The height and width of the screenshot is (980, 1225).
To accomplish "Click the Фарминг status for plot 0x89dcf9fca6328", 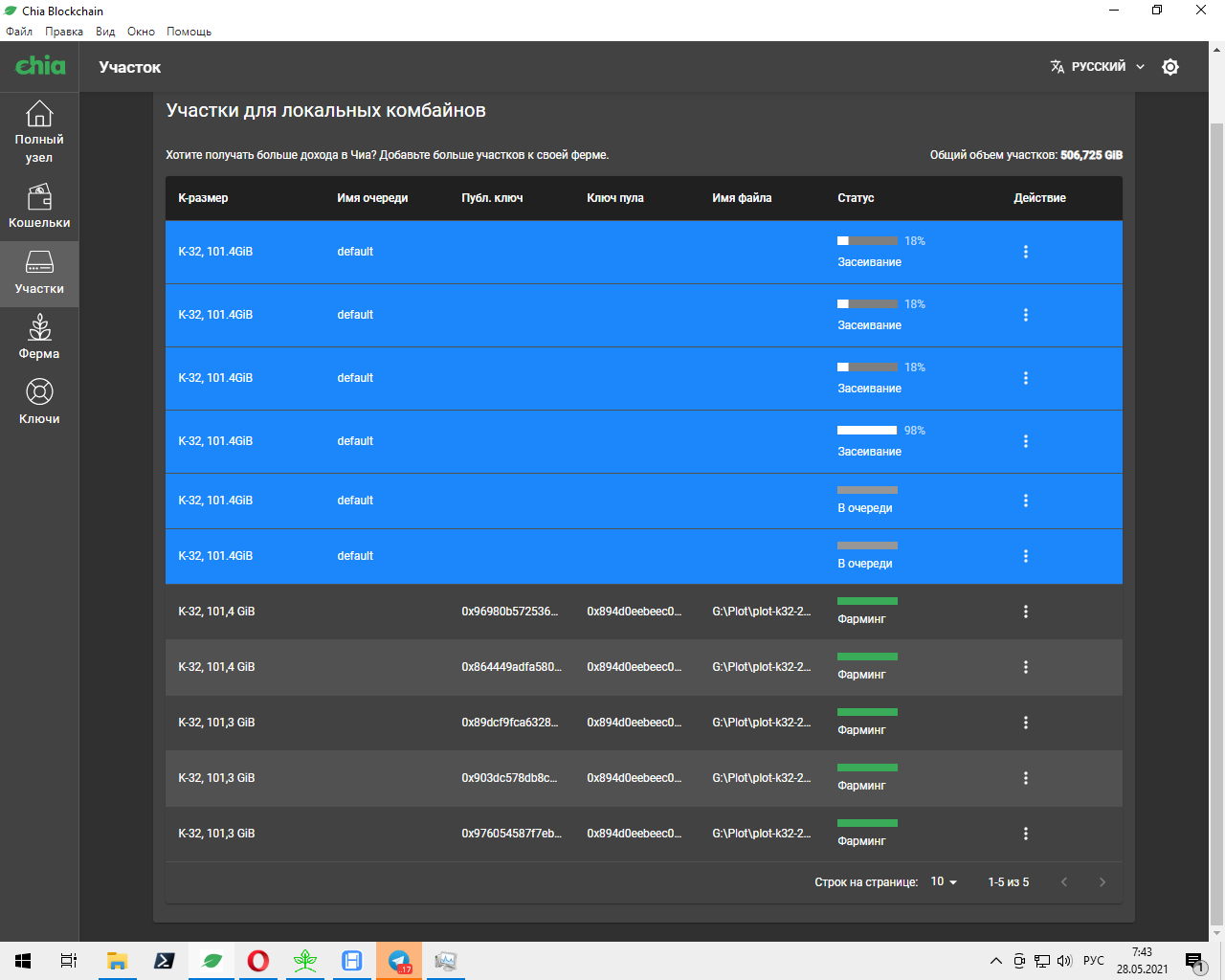I will point(861,730).
